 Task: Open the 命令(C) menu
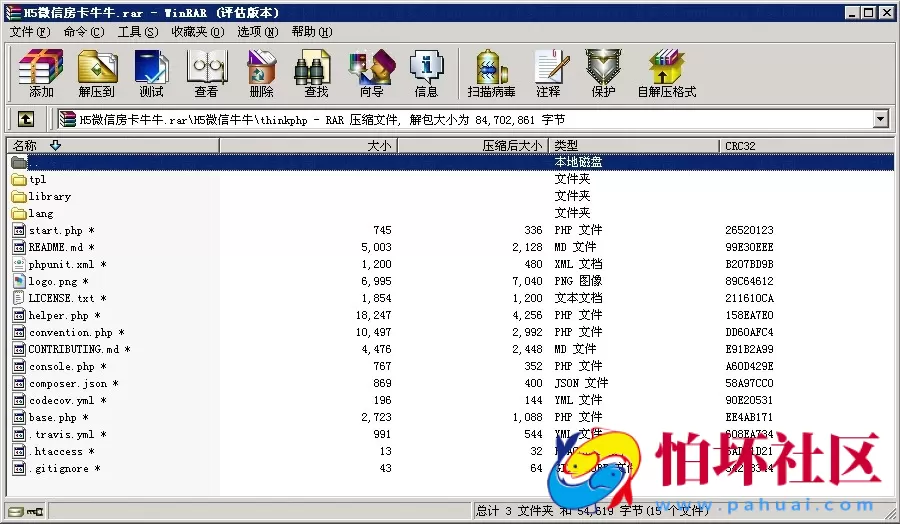(x=84, y=32)
